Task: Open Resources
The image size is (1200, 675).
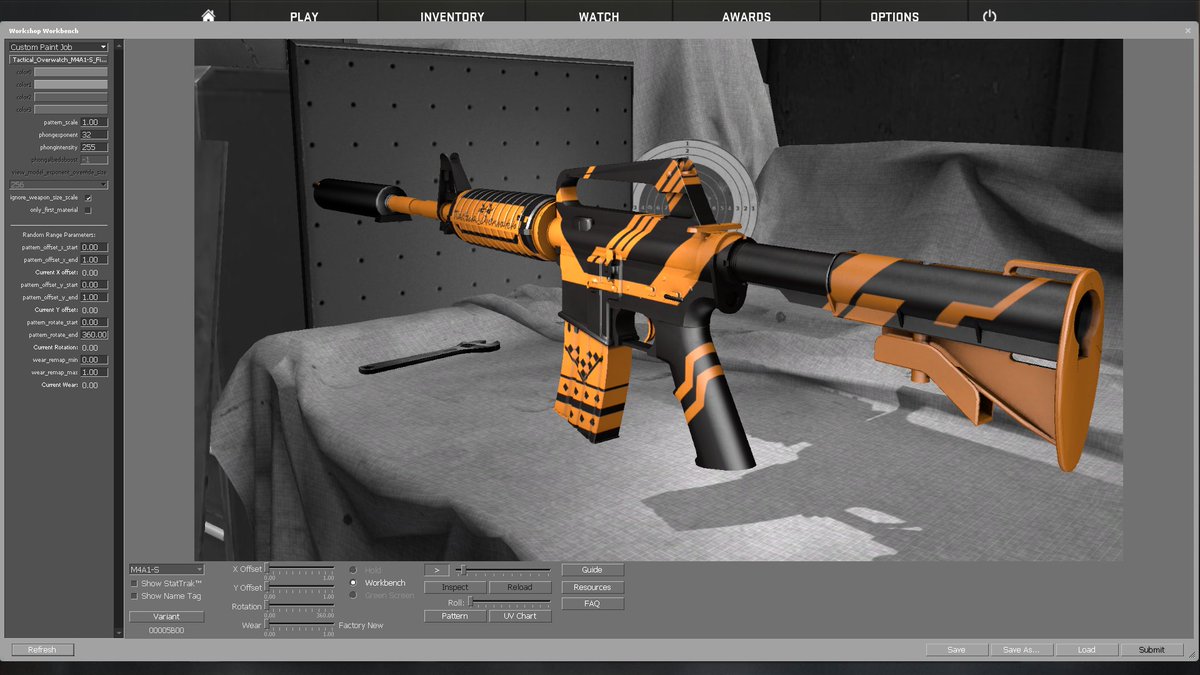Action: pos(592,587)
